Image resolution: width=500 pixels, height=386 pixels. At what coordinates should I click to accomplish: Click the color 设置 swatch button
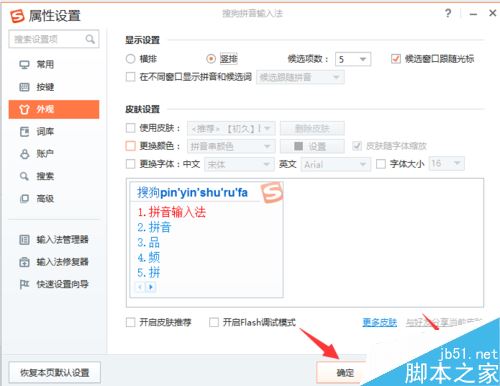tap(312, 146)
